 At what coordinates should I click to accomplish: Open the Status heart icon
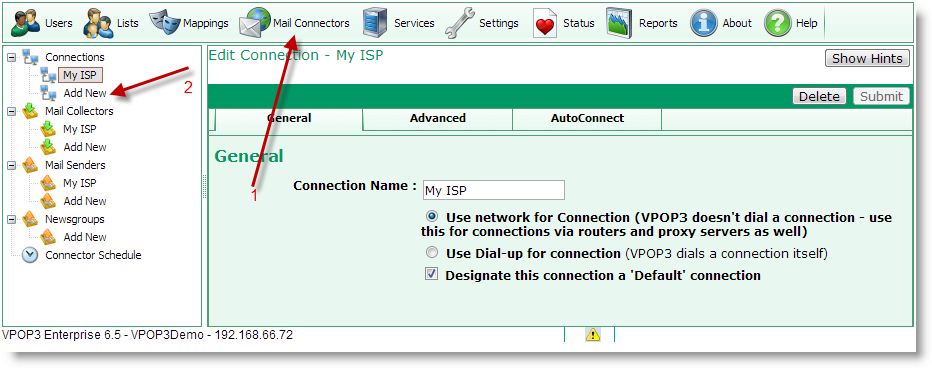[x=544, y=24]
